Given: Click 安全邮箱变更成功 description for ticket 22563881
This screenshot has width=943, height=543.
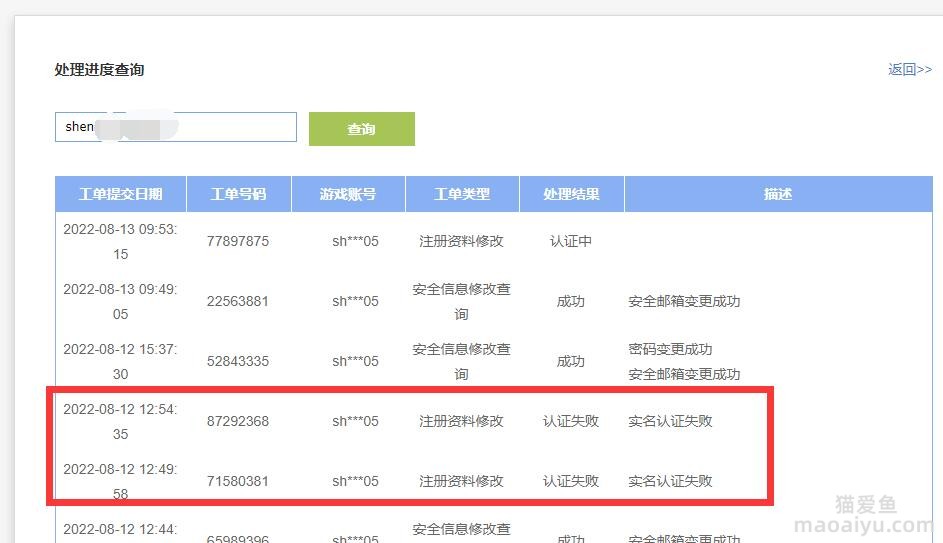Looking at the screenshot, I should point(684,301).
